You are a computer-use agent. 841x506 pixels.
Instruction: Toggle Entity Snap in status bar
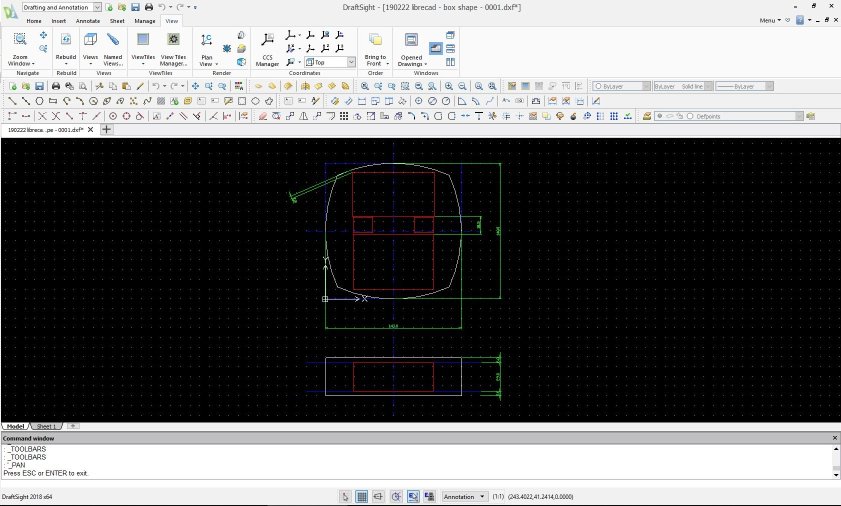coord(412,497)
